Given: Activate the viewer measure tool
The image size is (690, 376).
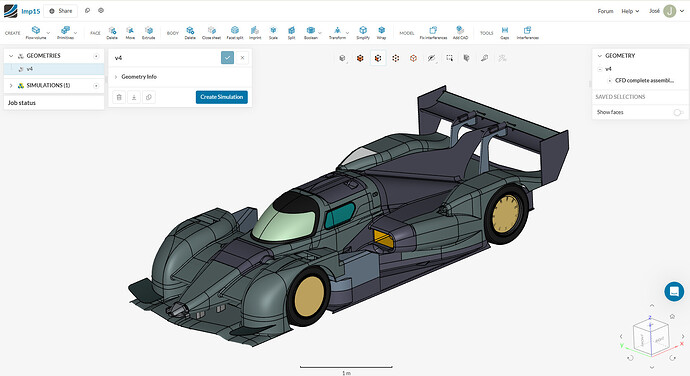Looking at the screenshot, I should pyautogui.click(x=484, y=58).
